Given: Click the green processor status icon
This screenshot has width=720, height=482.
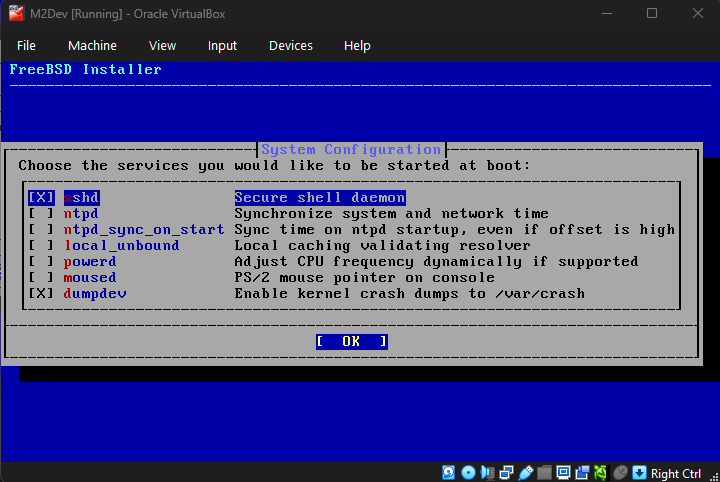Looking at the screenshot, I should click(x=601, y=473).
